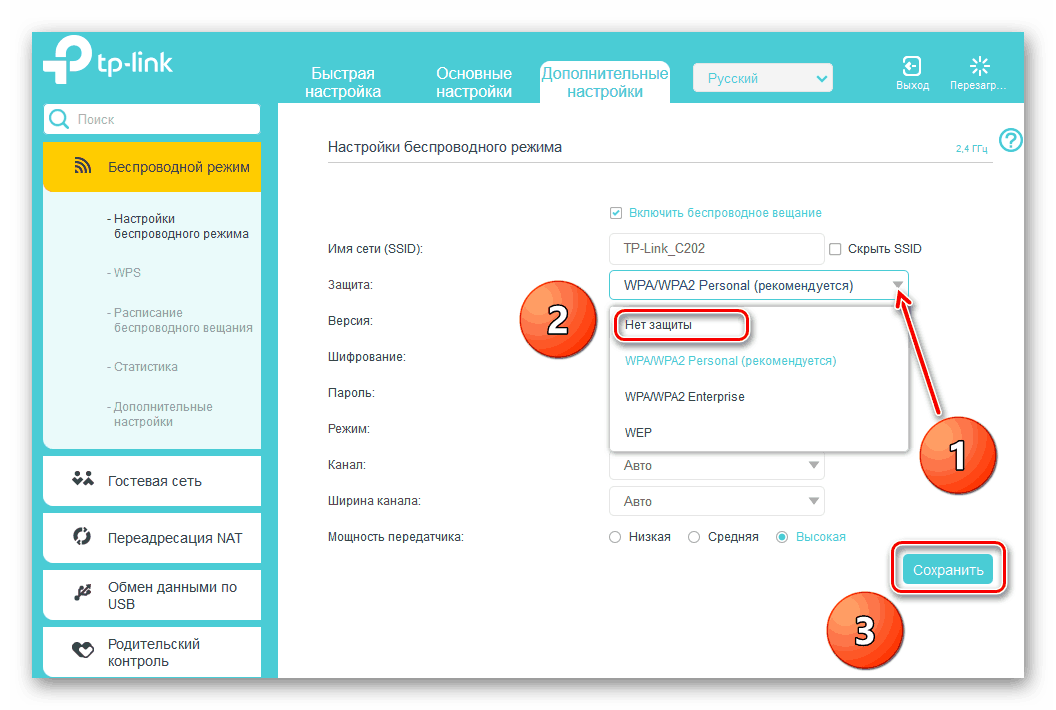Expand the Ширина канала dropdown

(716, 501)
